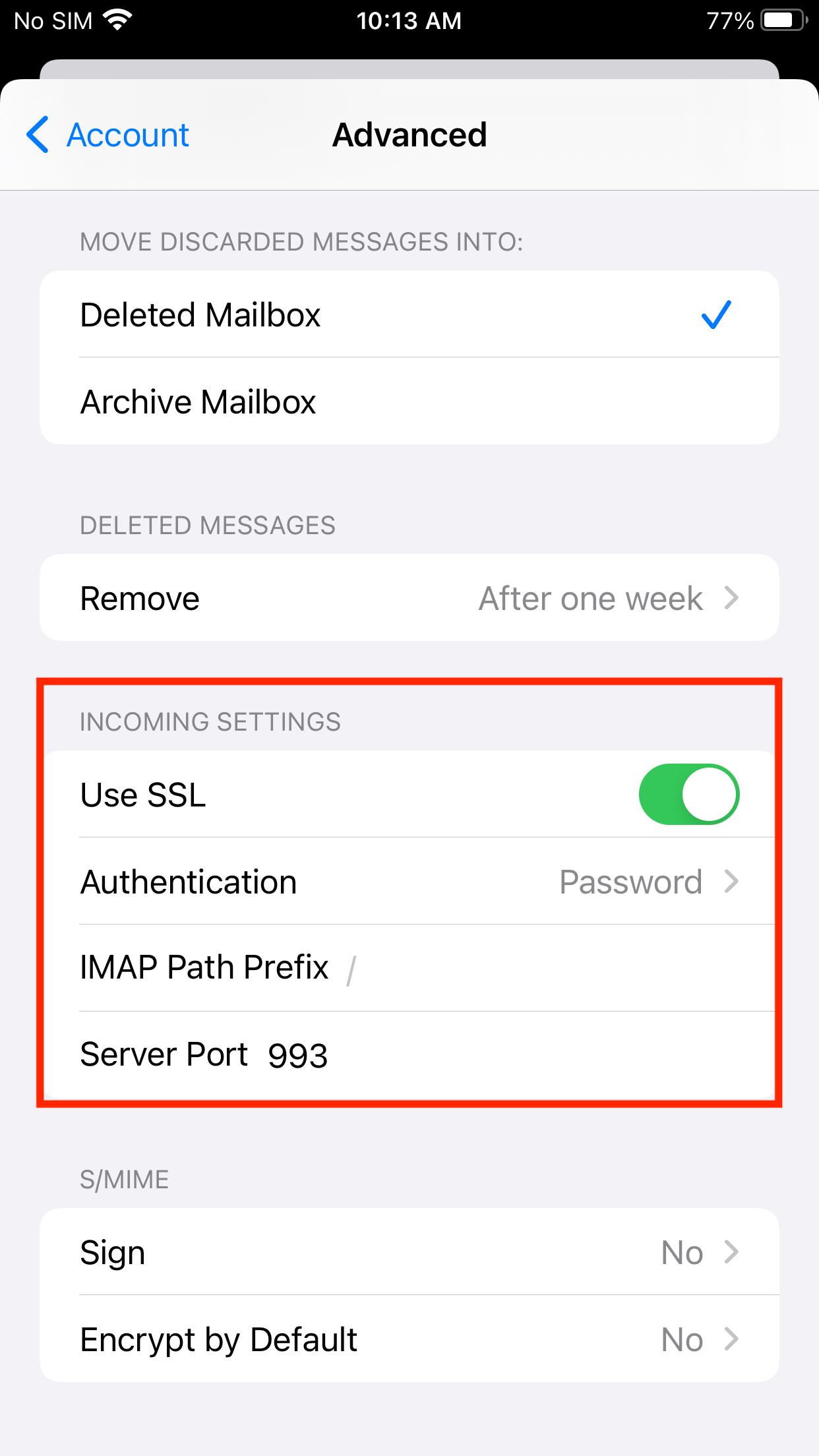Tap the chevron on Encrypt by Default row
The height and width of the screenshot is (1456, 819).
tap(731, 1339)
